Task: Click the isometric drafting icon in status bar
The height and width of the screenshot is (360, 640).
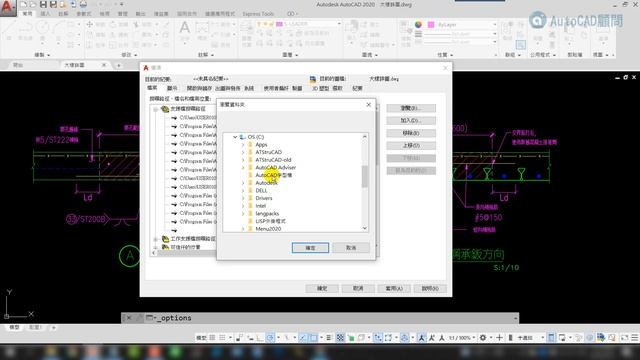Action: pos(287,338)
